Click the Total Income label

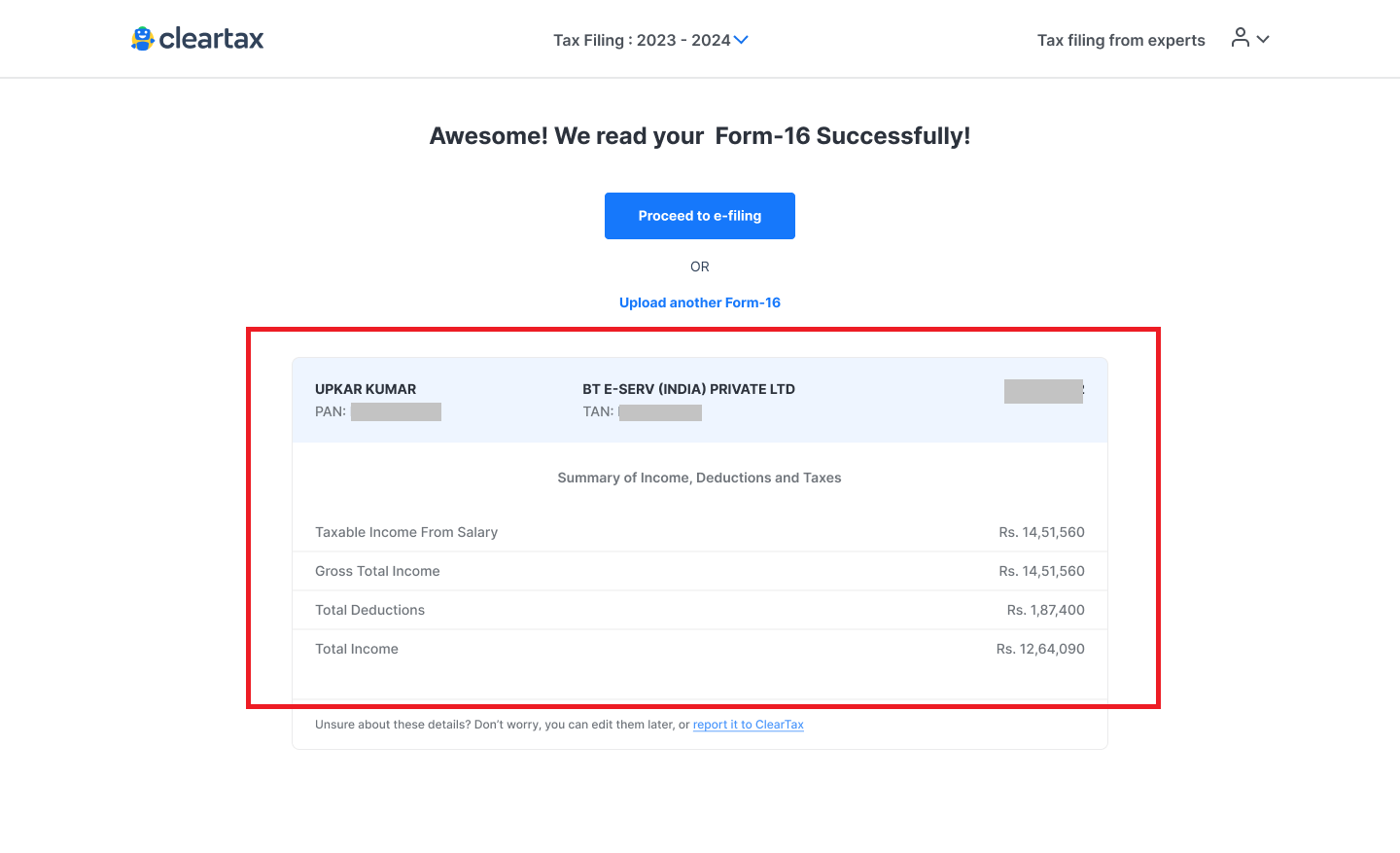pyautogui.click(x=357, y=649)
